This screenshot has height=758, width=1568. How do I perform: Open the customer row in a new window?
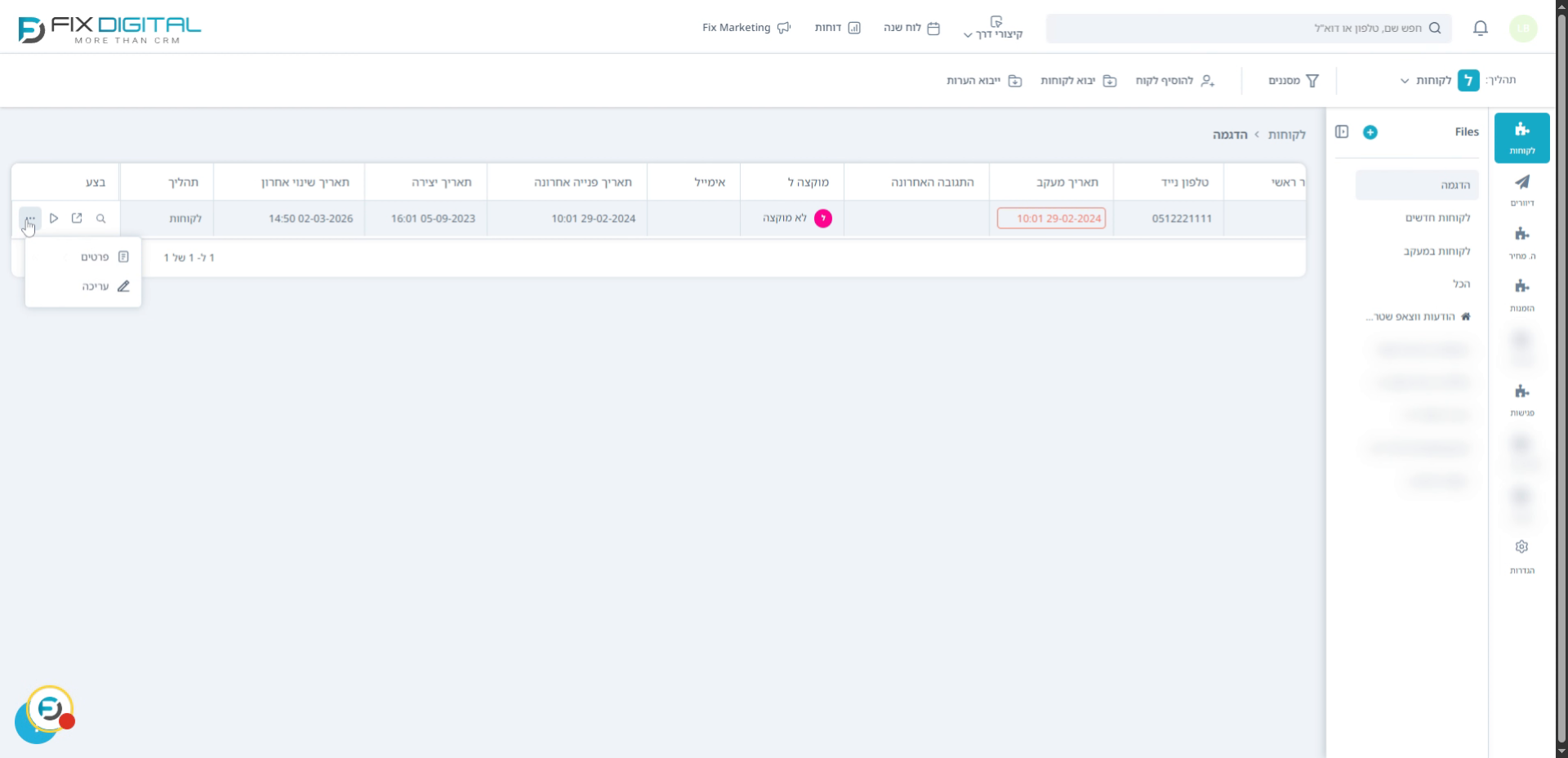click(x=77, y=218)
